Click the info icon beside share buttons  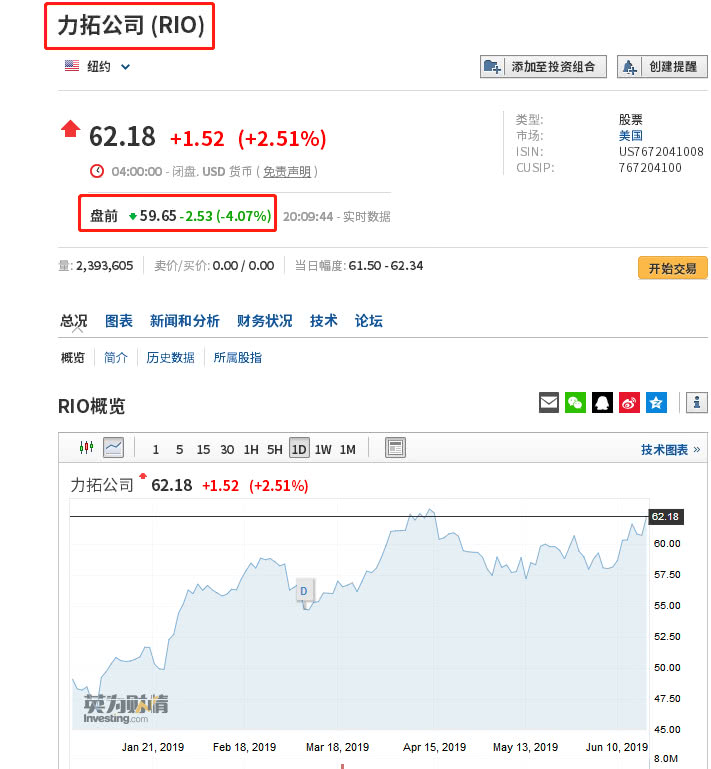pyautogui.click(x=696, y=403)
